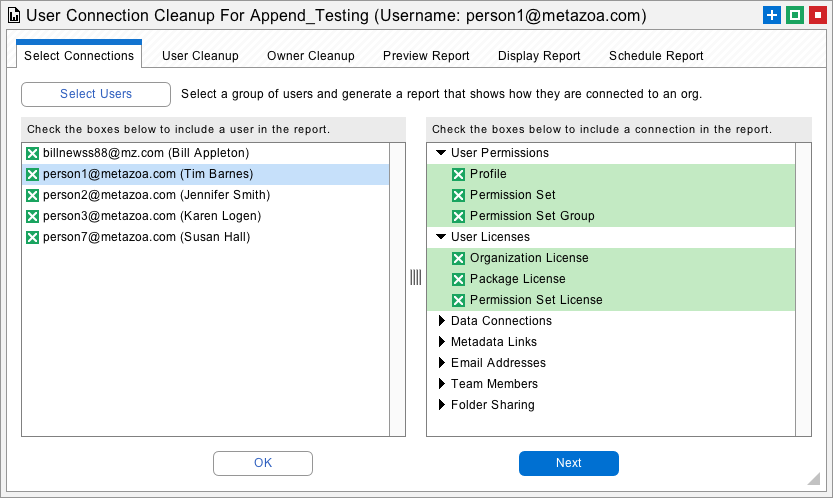Click the Select Users button
Viewport: 833px width, 498px height.
tap(96, 94)
